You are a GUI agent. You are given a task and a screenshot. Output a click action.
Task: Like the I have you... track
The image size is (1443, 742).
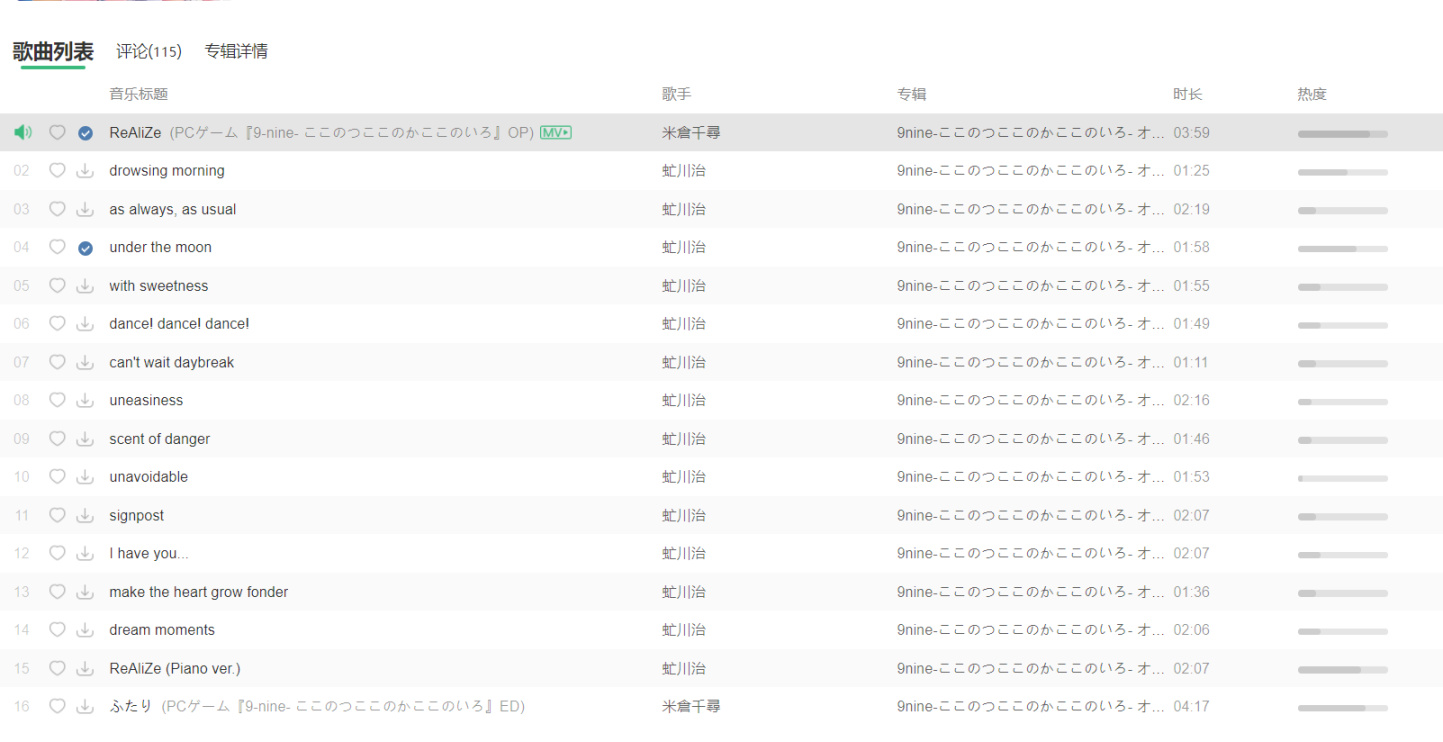[57, 553]
